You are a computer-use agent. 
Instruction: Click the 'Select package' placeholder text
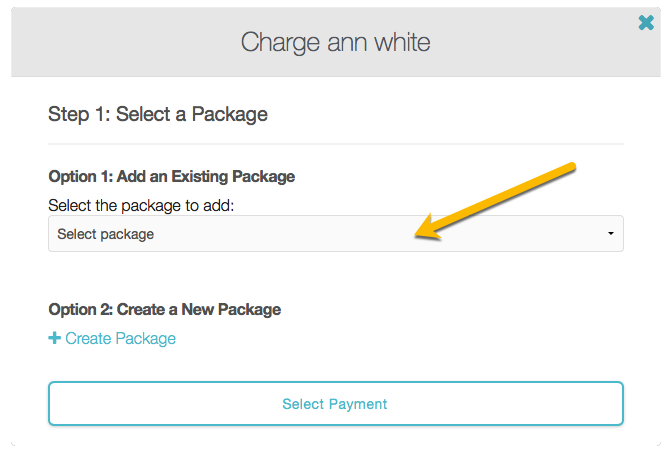tap(106, 234)
